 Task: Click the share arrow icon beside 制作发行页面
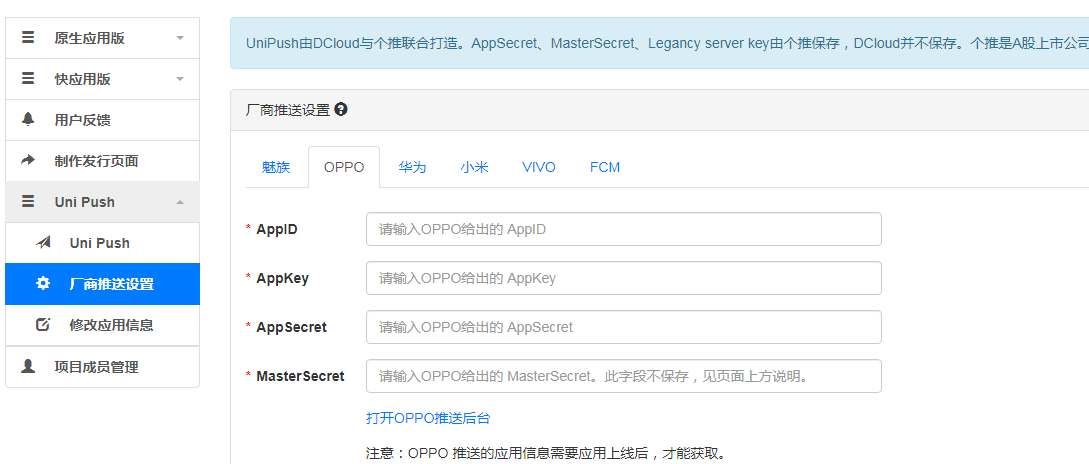[28, 160]
